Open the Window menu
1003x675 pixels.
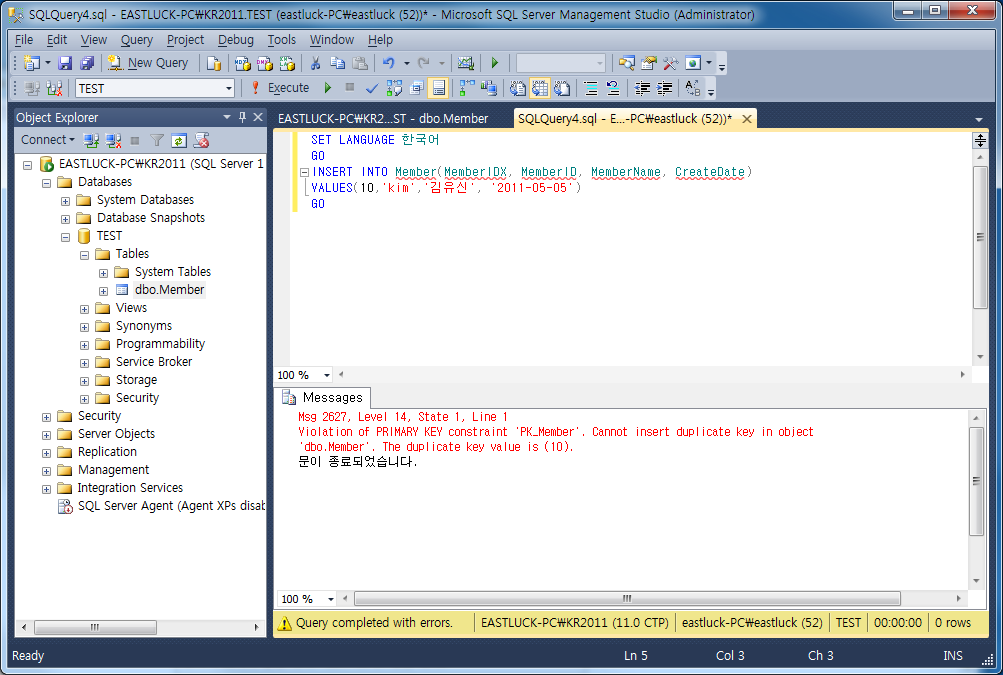click(331, 40)
